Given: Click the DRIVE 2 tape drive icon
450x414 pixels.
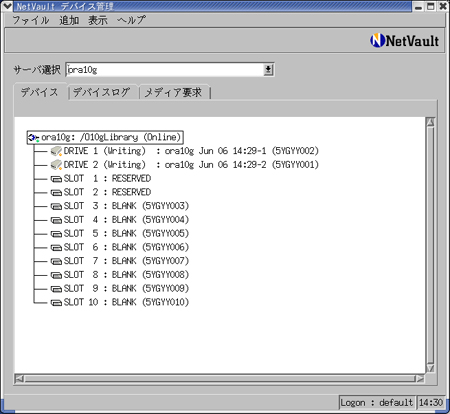Looking at the screenshot, I should point(56,165).
